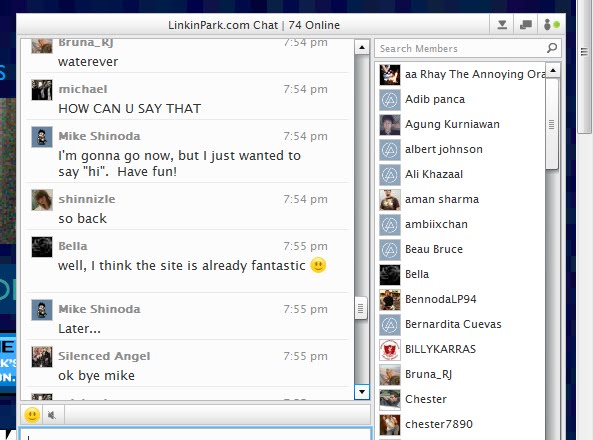Click the "ok bye mike" message
Image resolution: width=593 pixels, height=440 pixels.
click(x=96, y=376)
